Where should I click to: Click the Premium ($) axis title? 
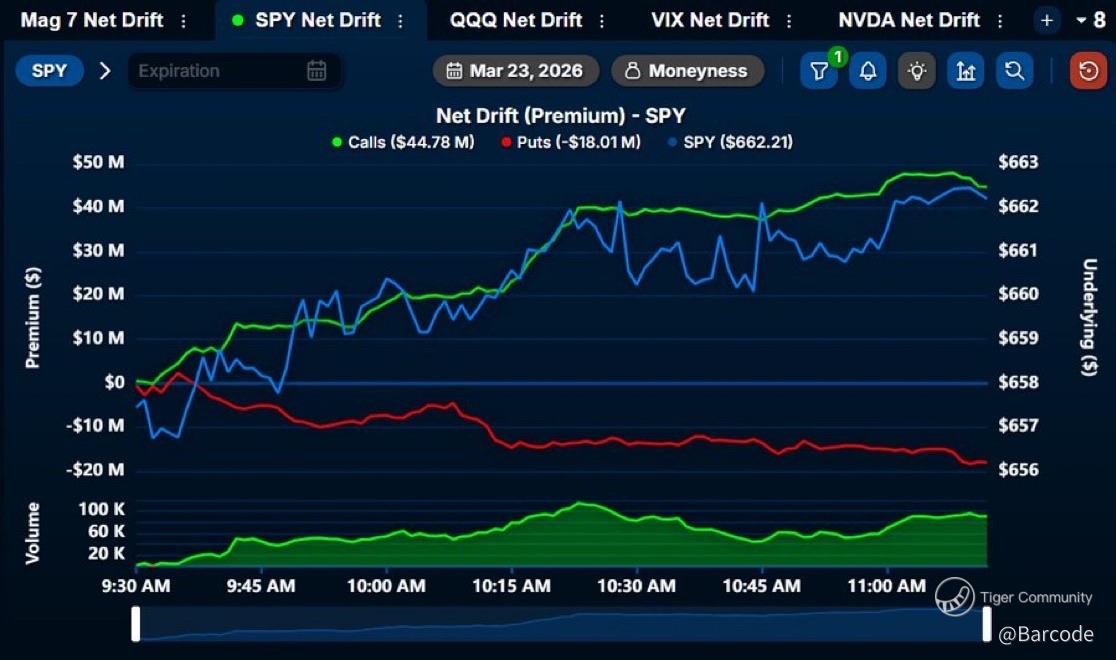[x=33, y=318]
